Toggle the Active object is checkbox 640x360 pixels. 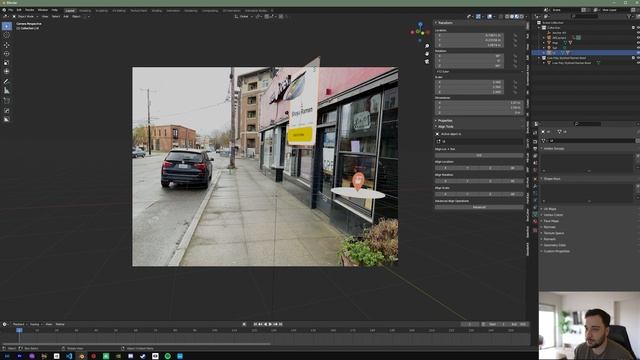coord(437,134)
